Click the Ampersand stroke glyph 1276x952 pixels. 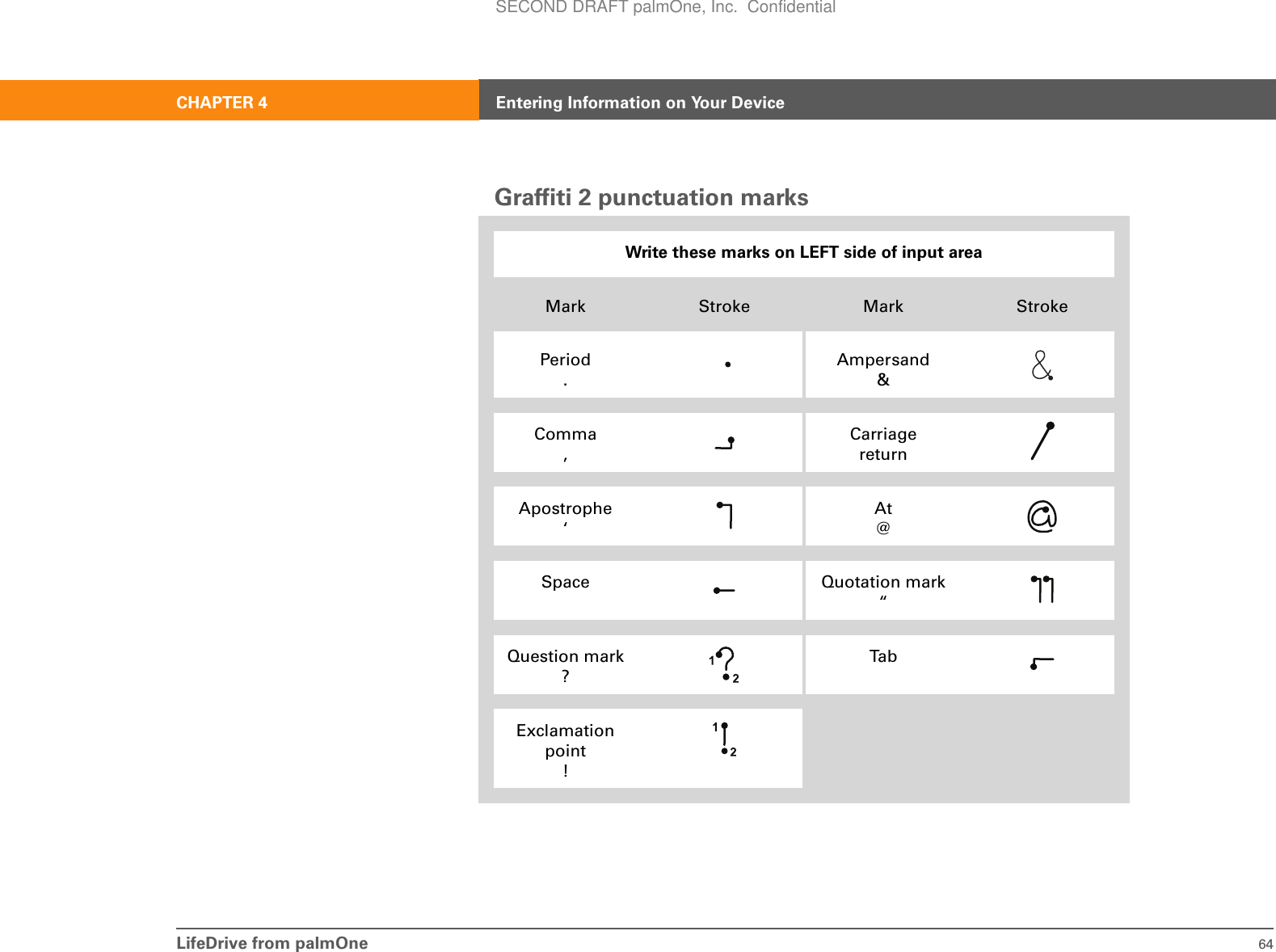point(1042,365)
